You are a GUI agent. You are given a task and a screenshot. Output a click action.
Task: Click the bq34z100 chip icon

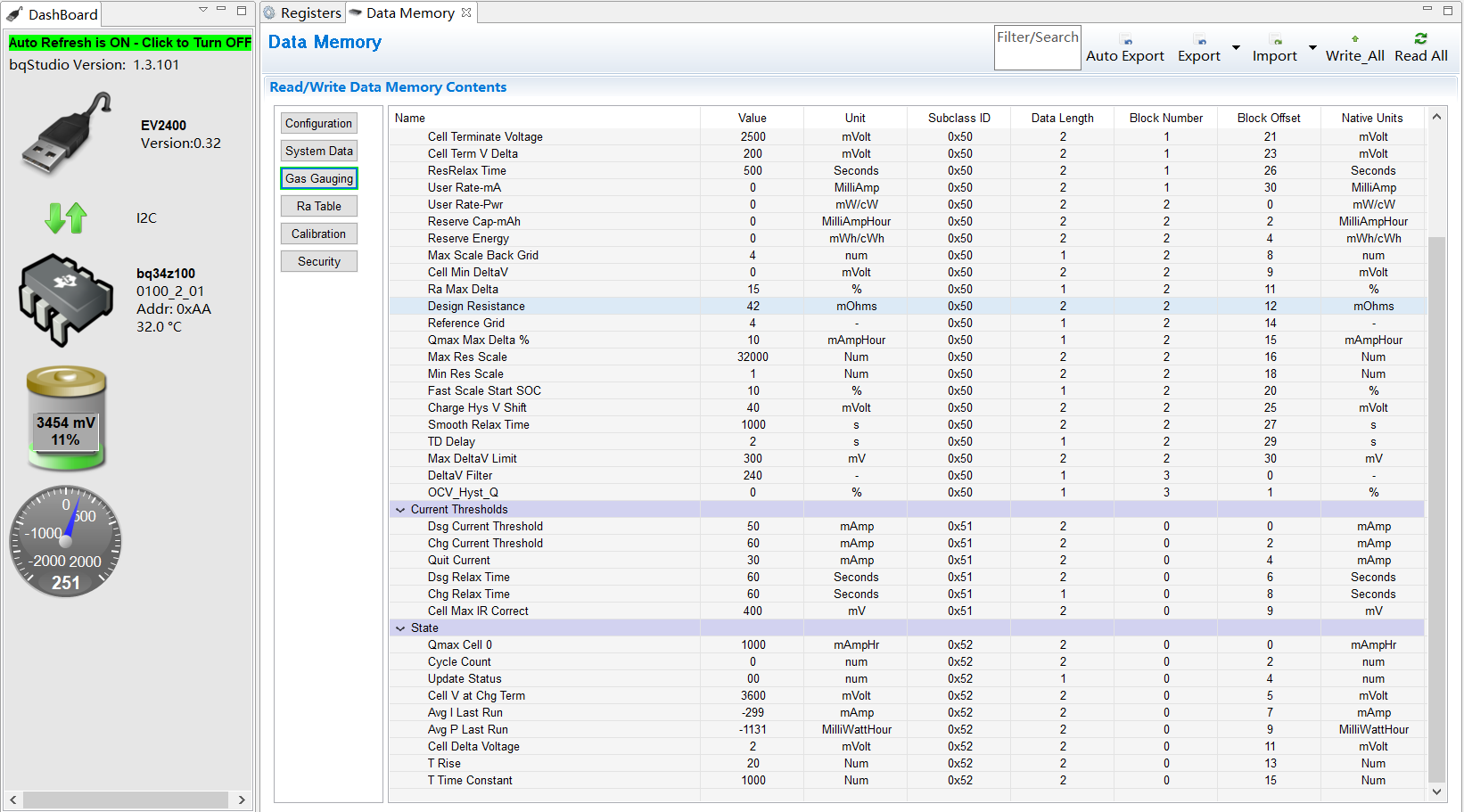[66, 300]
